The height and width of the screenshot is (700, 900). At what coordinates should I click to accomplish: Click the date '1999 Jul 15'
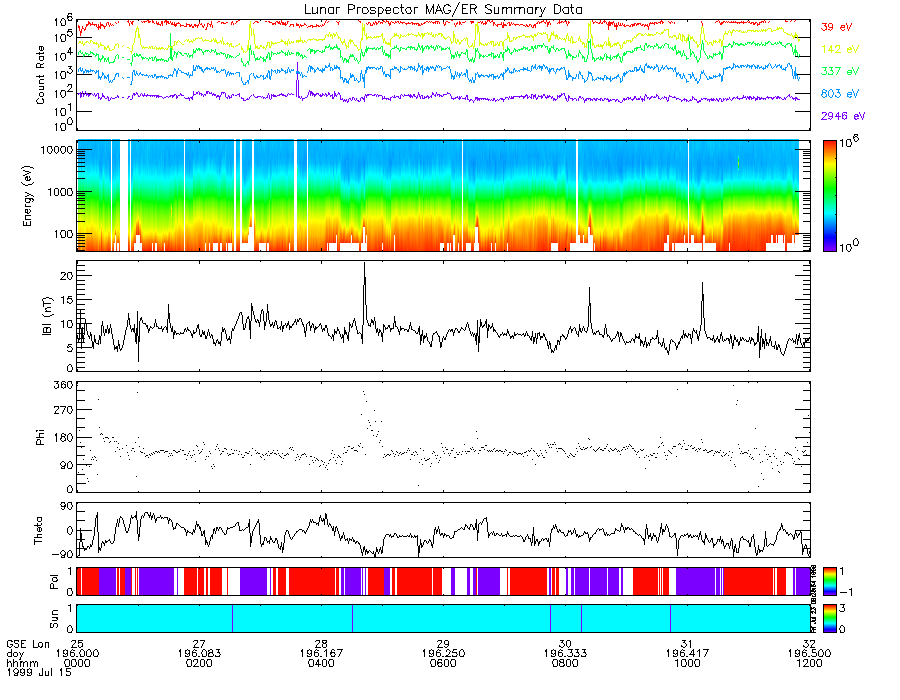click(39, 672)
